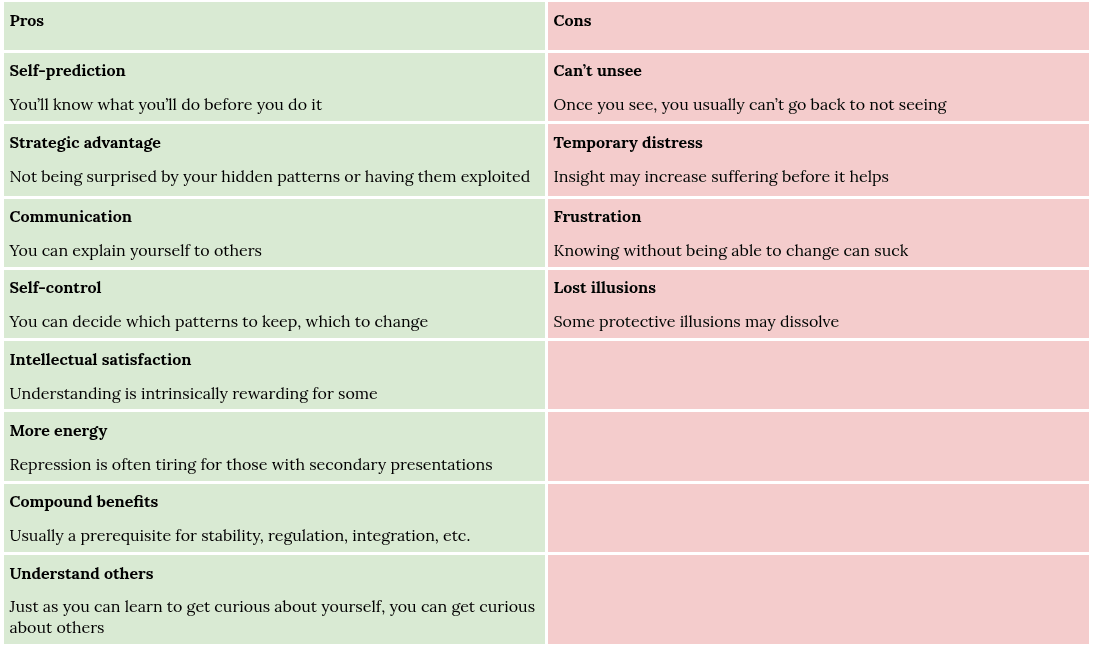Click the Temporary distress heading
Viewport: 1094px width, 649px height.
pyautogui.click(x=628, y=143)
